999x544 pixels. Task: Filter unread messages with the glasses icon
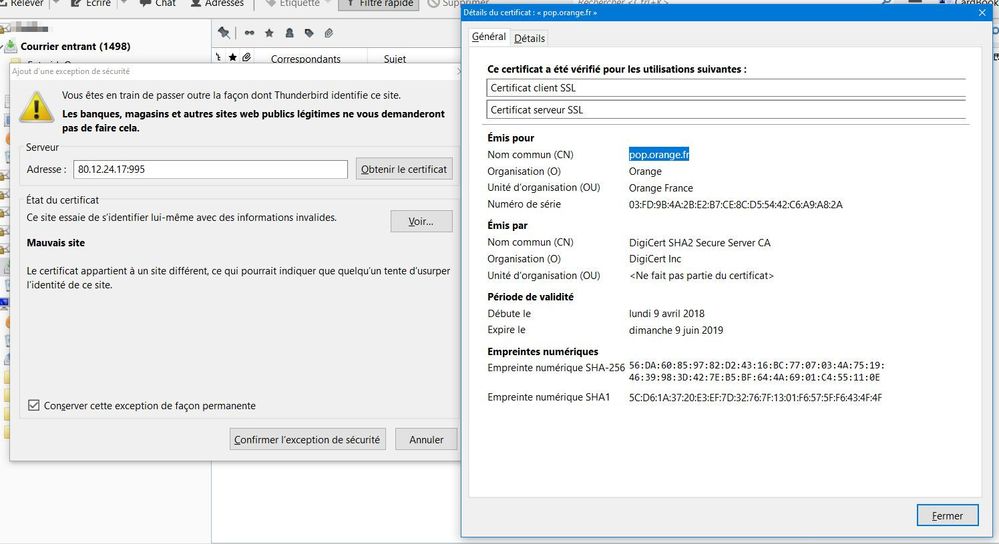point(249,33)
